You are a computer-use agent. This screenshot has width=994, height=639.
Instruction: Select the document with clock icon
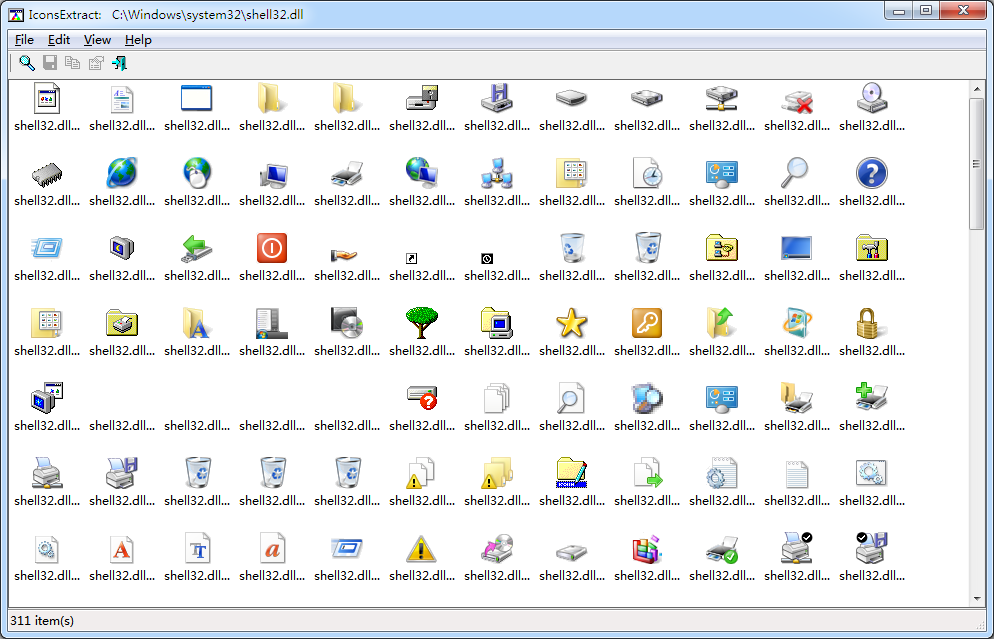647,174
